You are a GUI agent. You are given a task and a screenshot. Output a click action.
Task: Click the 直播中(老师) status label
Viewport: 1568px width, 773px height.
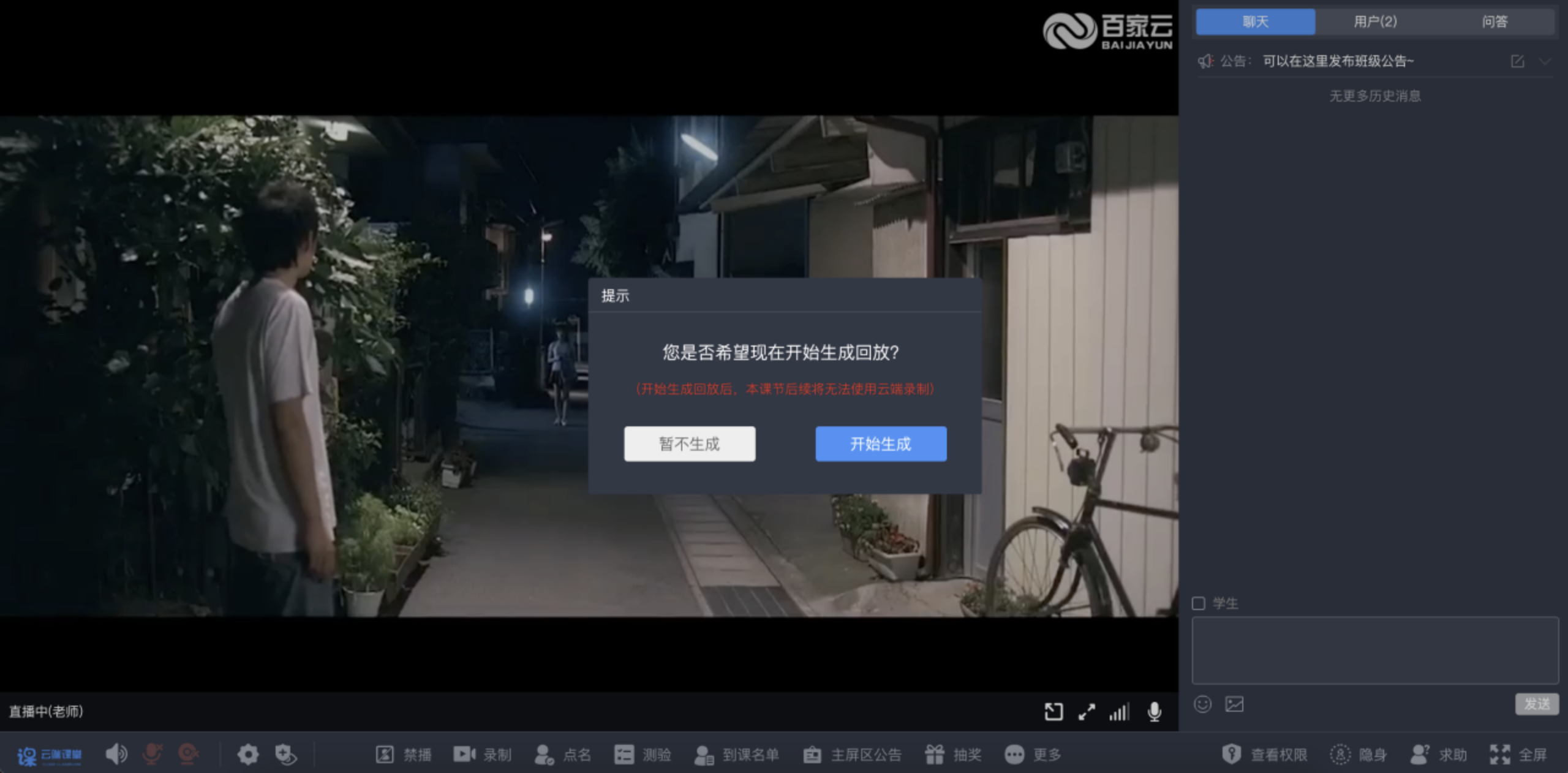coord(46,711)
